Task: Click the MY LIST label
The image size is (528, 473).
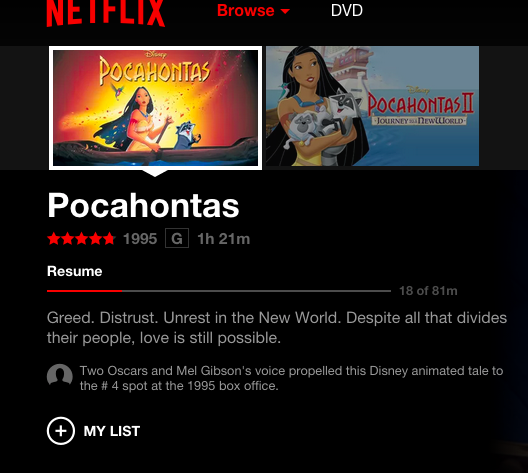Action: click(112, 431)
